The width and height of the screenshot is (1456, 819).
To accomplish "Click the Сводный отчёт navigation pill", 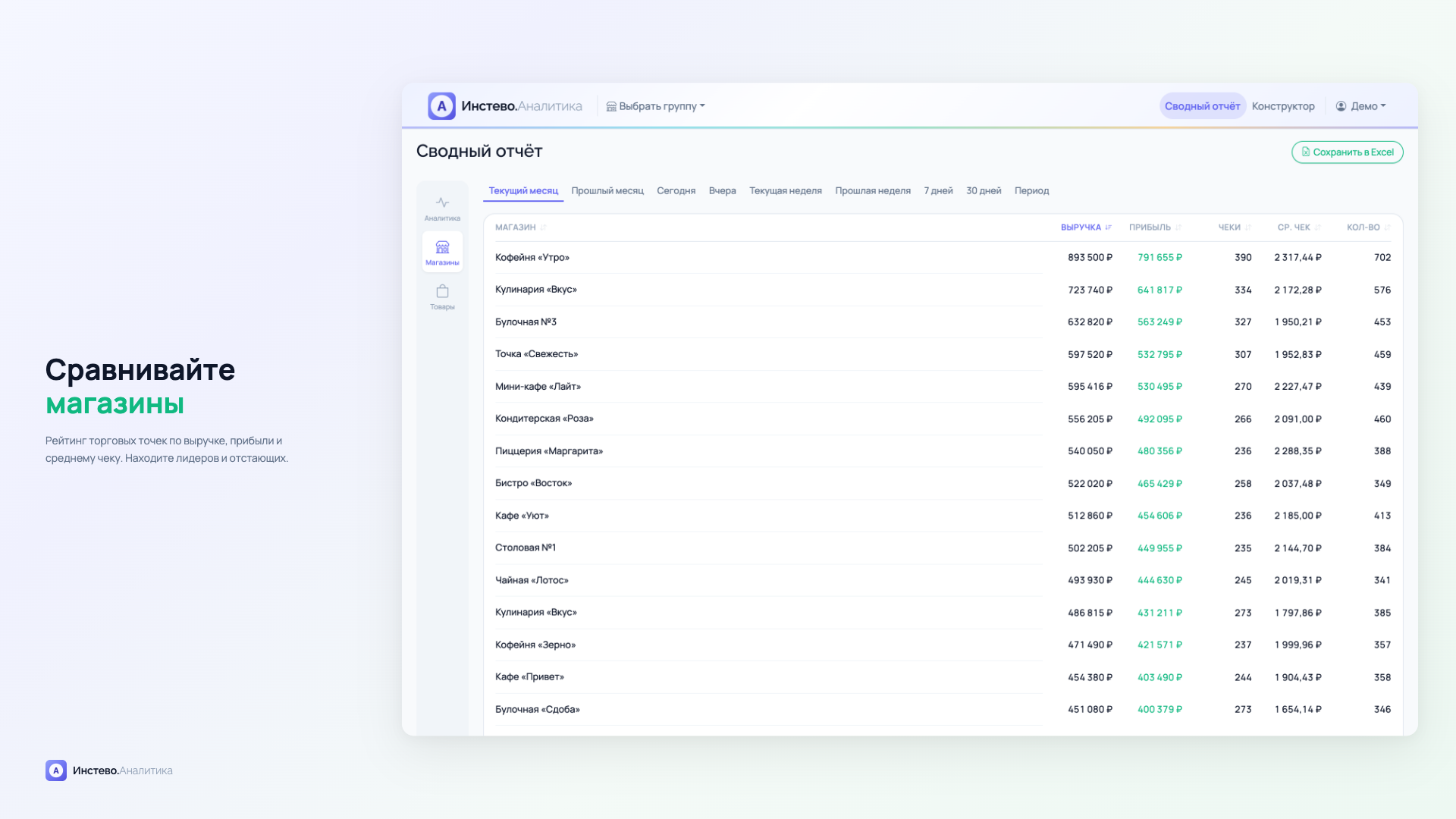I will pos(1203,106).
